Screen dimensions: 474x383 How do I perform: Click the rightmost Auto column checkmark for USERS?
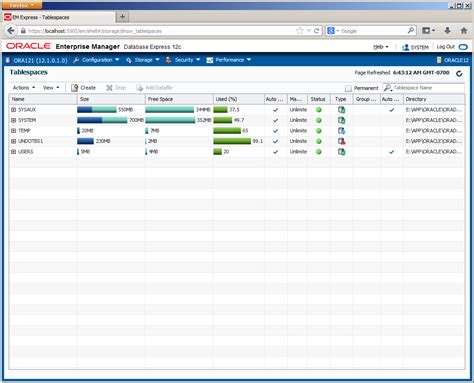pyautogui.click(x=392, y=152)
